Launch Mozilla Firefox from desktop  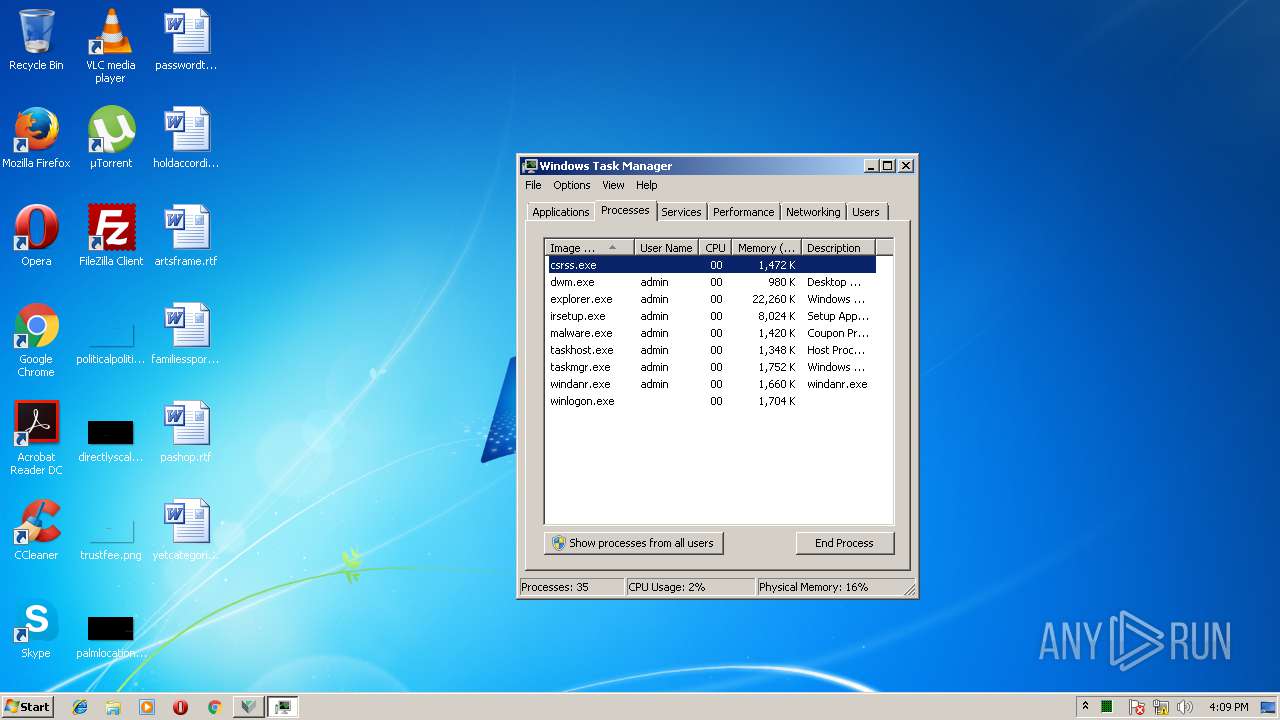pyautogui.click(x=36, y=138)
